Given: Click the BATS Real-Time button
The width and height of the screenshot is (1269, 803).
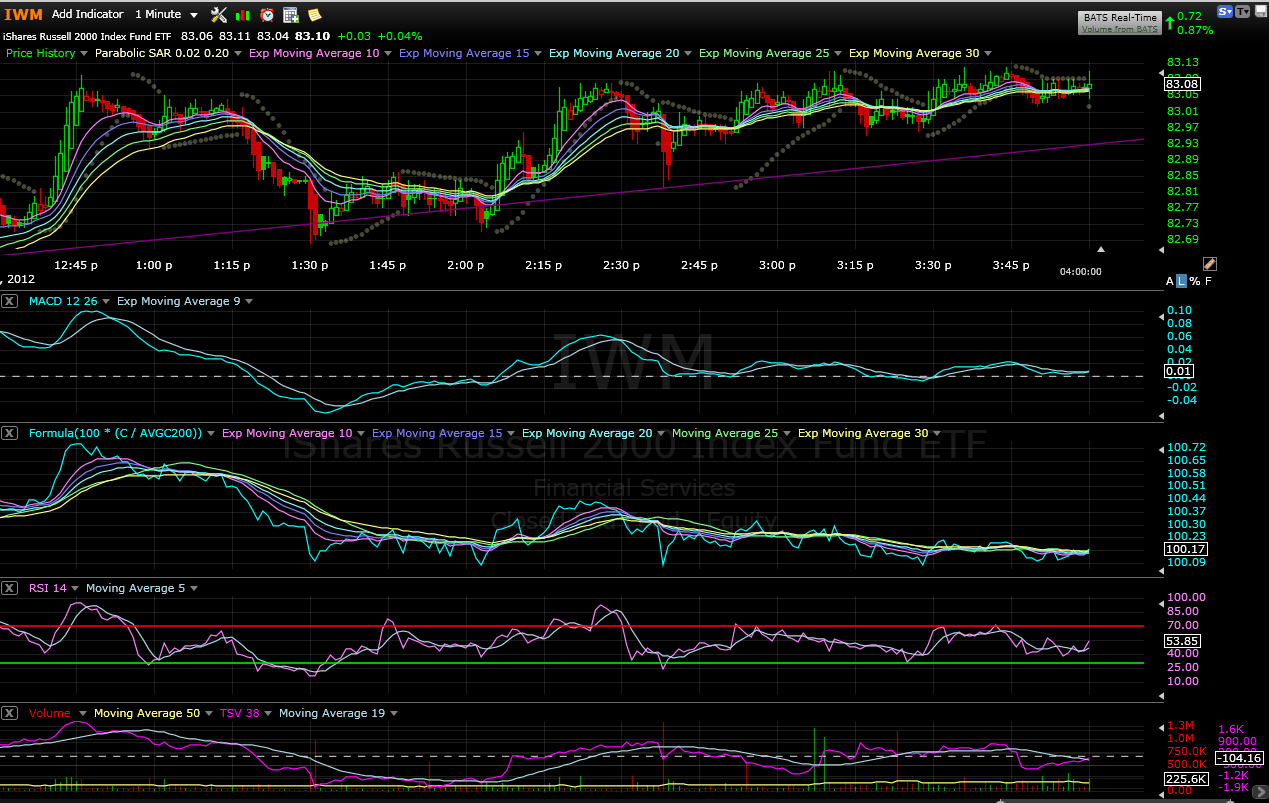Looking at the screenshot, I should pyautogui.click(x=1120, y=18).
